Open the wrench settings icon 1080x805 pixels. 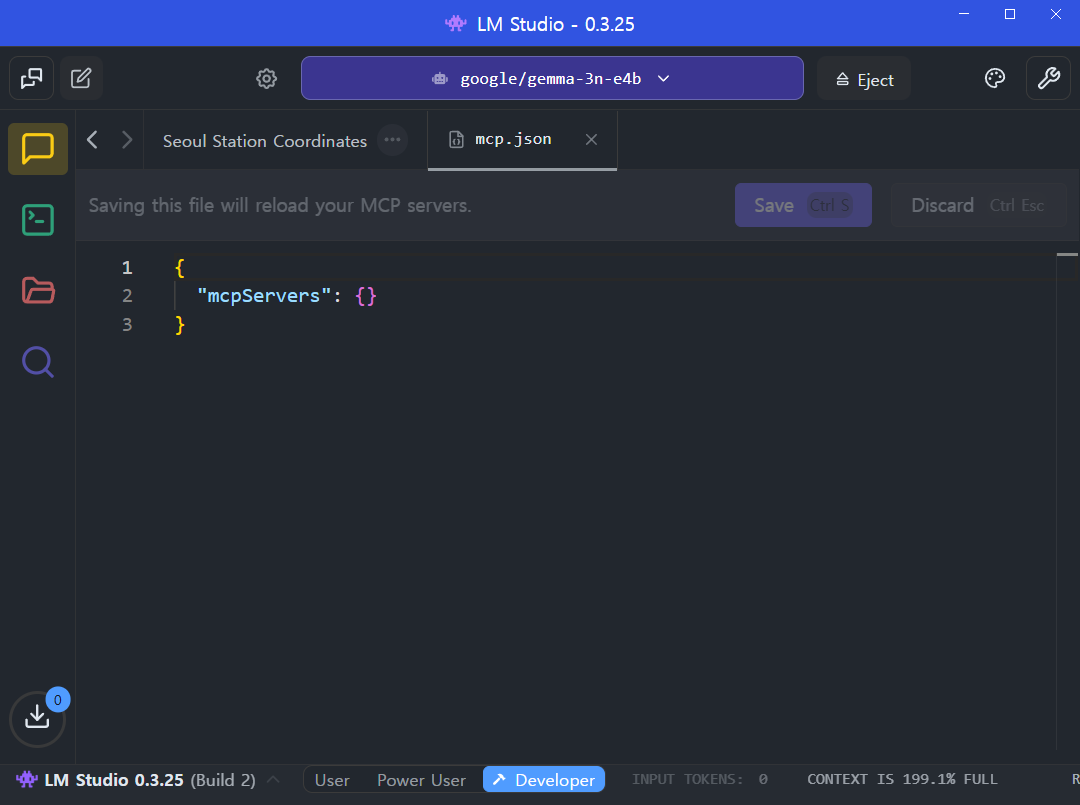point(1048,78)
